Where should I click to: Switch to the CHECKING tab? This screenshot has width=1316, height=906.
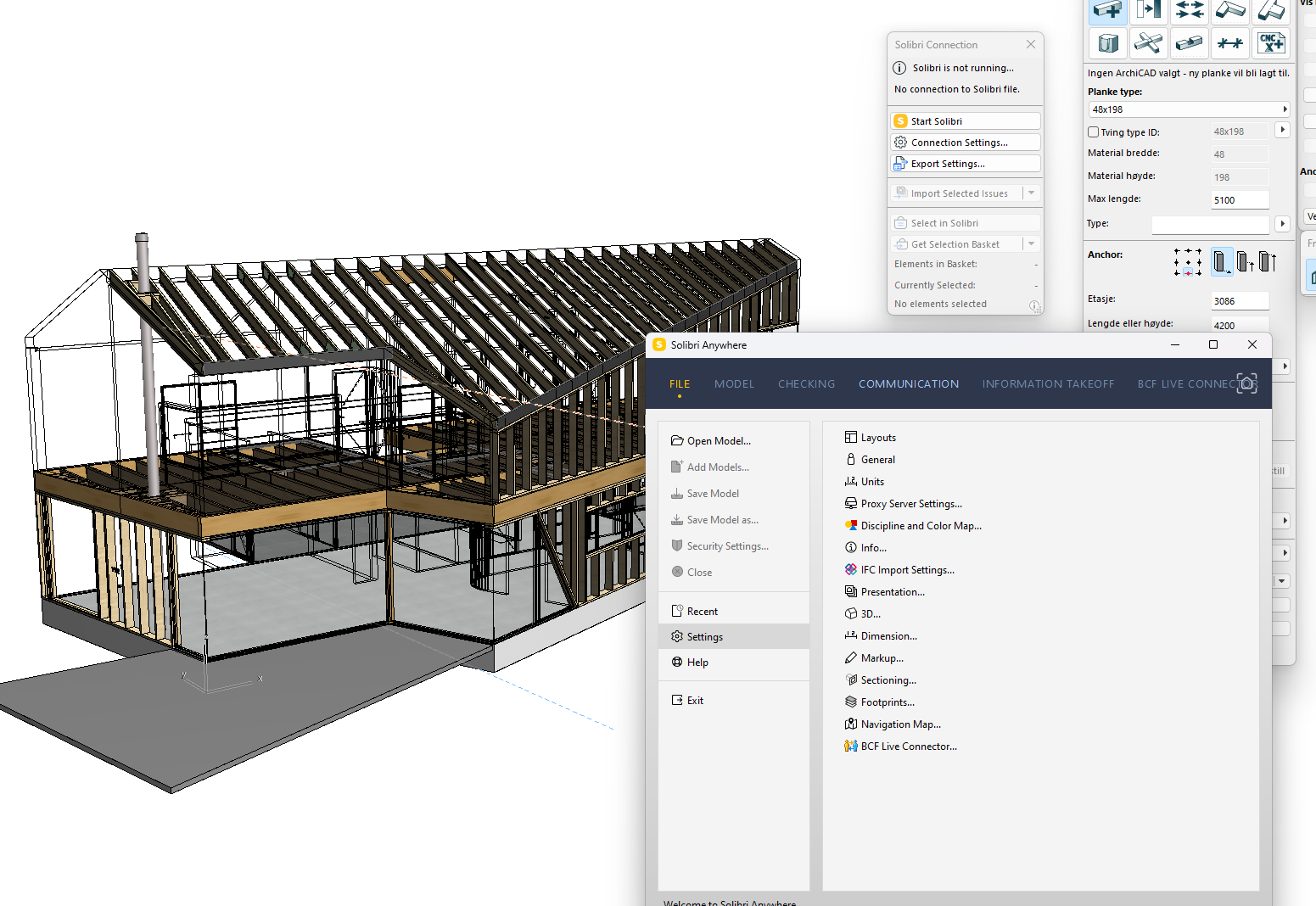[x=806, y=384]
